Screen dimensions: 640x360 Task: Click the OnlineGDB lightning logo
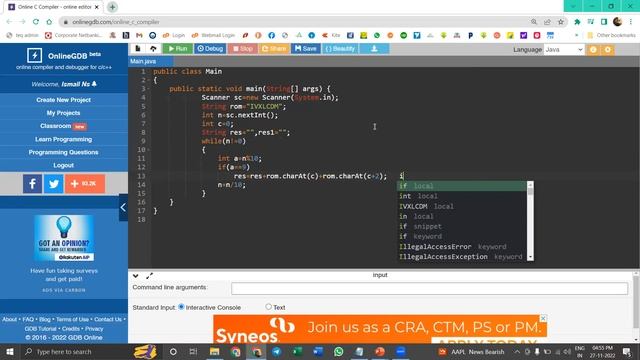34,56
